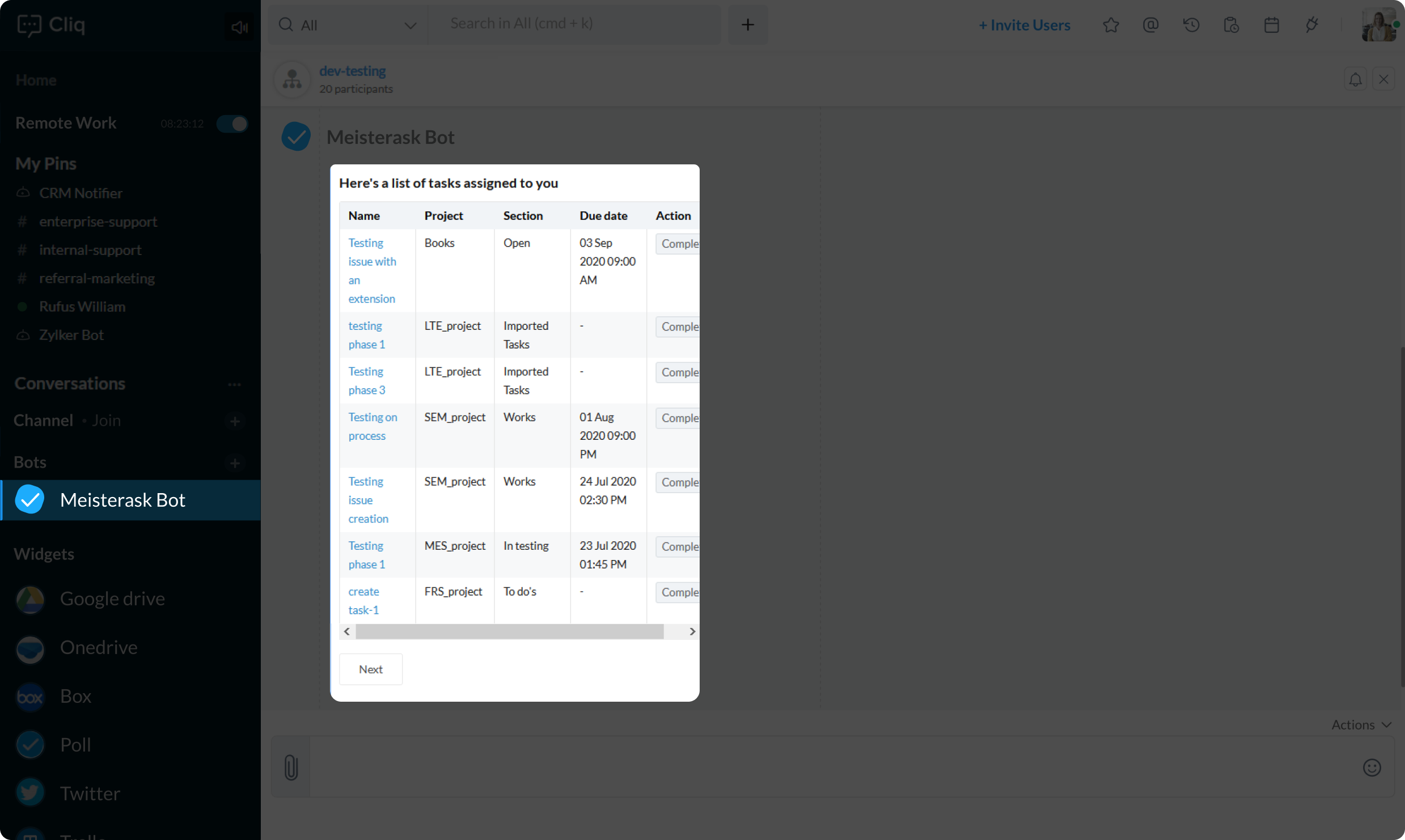The image size is (1405, 840).
Task: Open integrations plug icon
Action: 1311,25
